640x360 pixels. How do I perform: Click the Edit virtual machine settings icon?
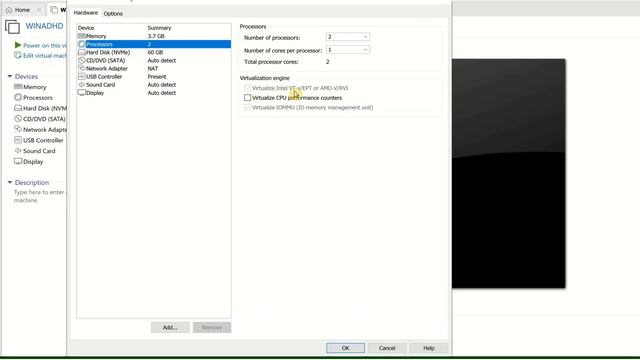coord(18,55)
